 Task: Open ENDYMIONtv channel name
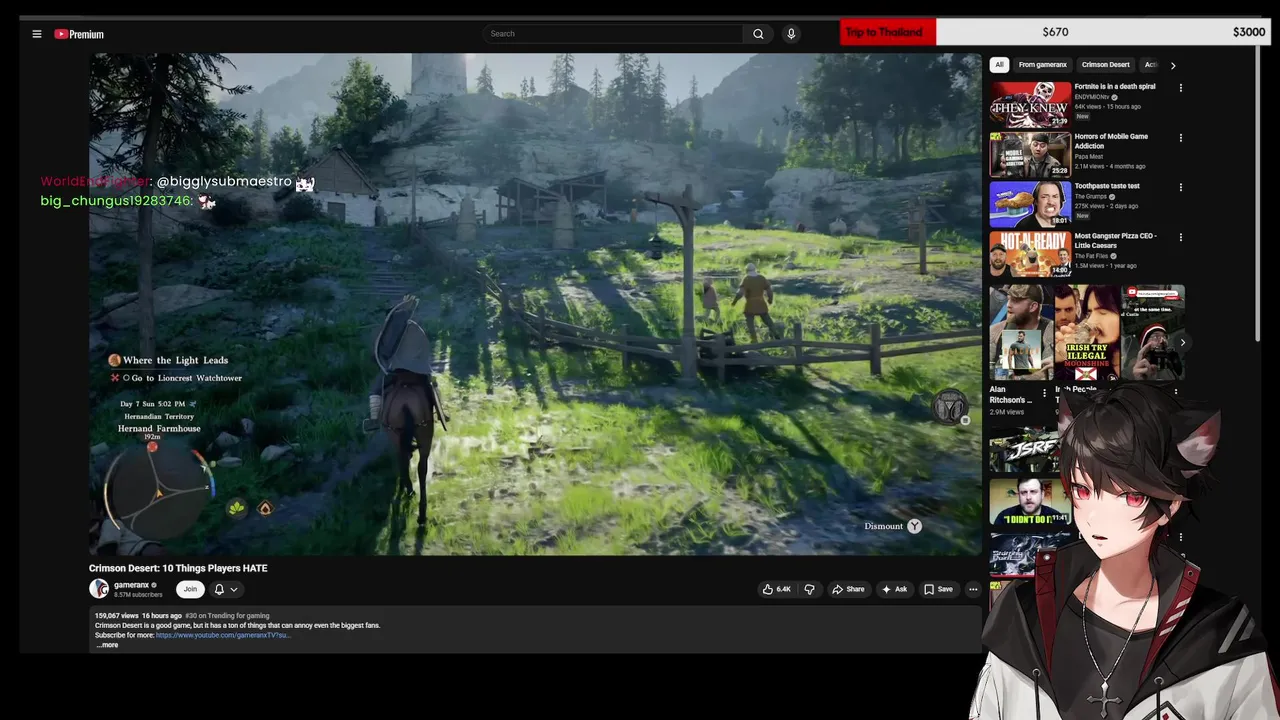pyautogui.click(x=1093, y=97)
